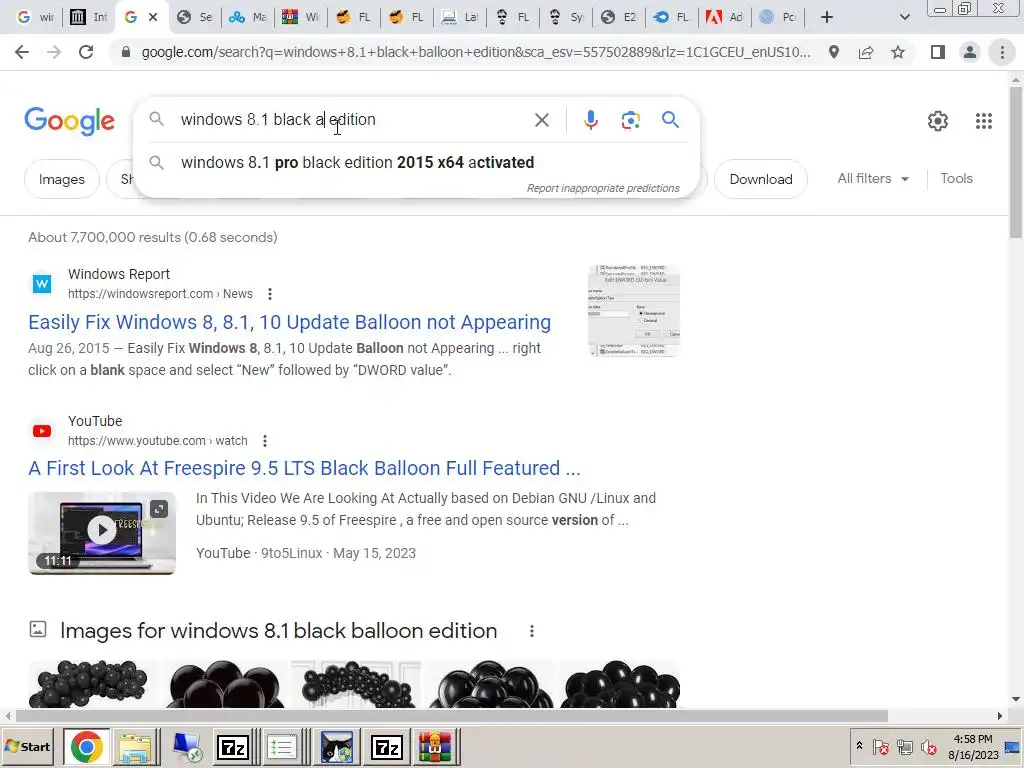The height and width of the screenshot is (768, 1024).
Task: Switch to the 'Int' Internet Archive tab
Action: [x=89, y=17]
